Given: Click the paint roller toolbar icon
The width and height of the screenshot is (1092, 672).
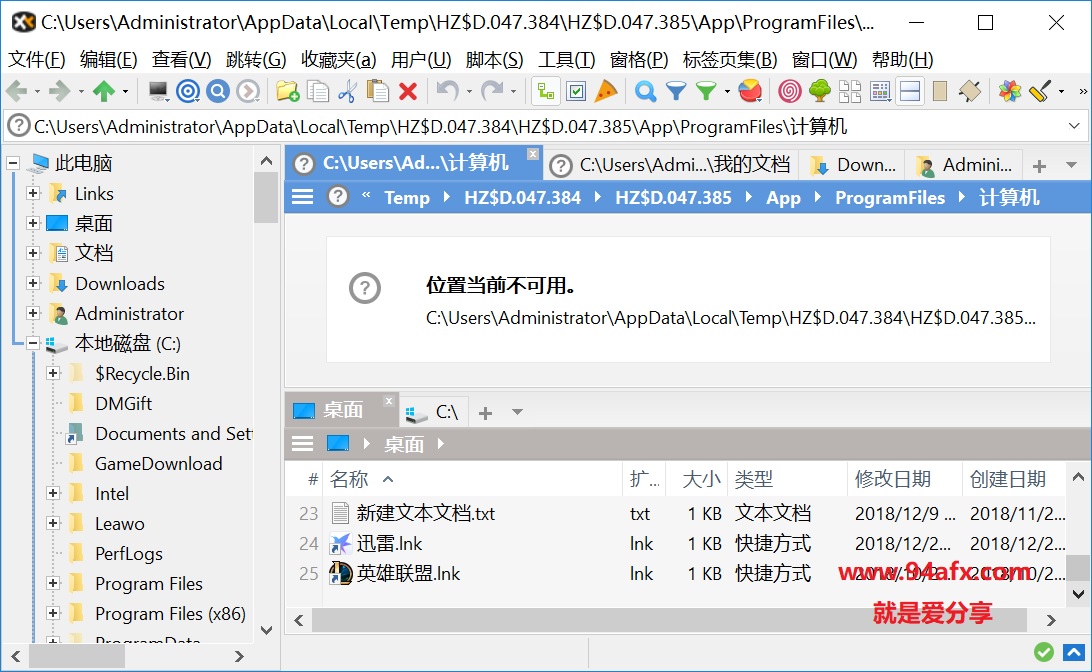Looking at the screenshot, I should pyautogui.click(x=1040, y=91).
